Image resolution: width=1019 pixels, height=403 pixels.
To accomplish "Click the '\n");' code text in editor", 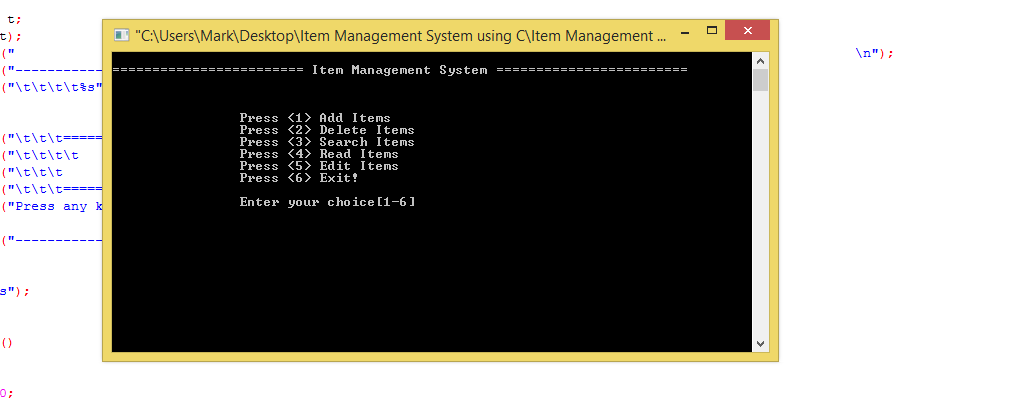I will click(874, 54).
